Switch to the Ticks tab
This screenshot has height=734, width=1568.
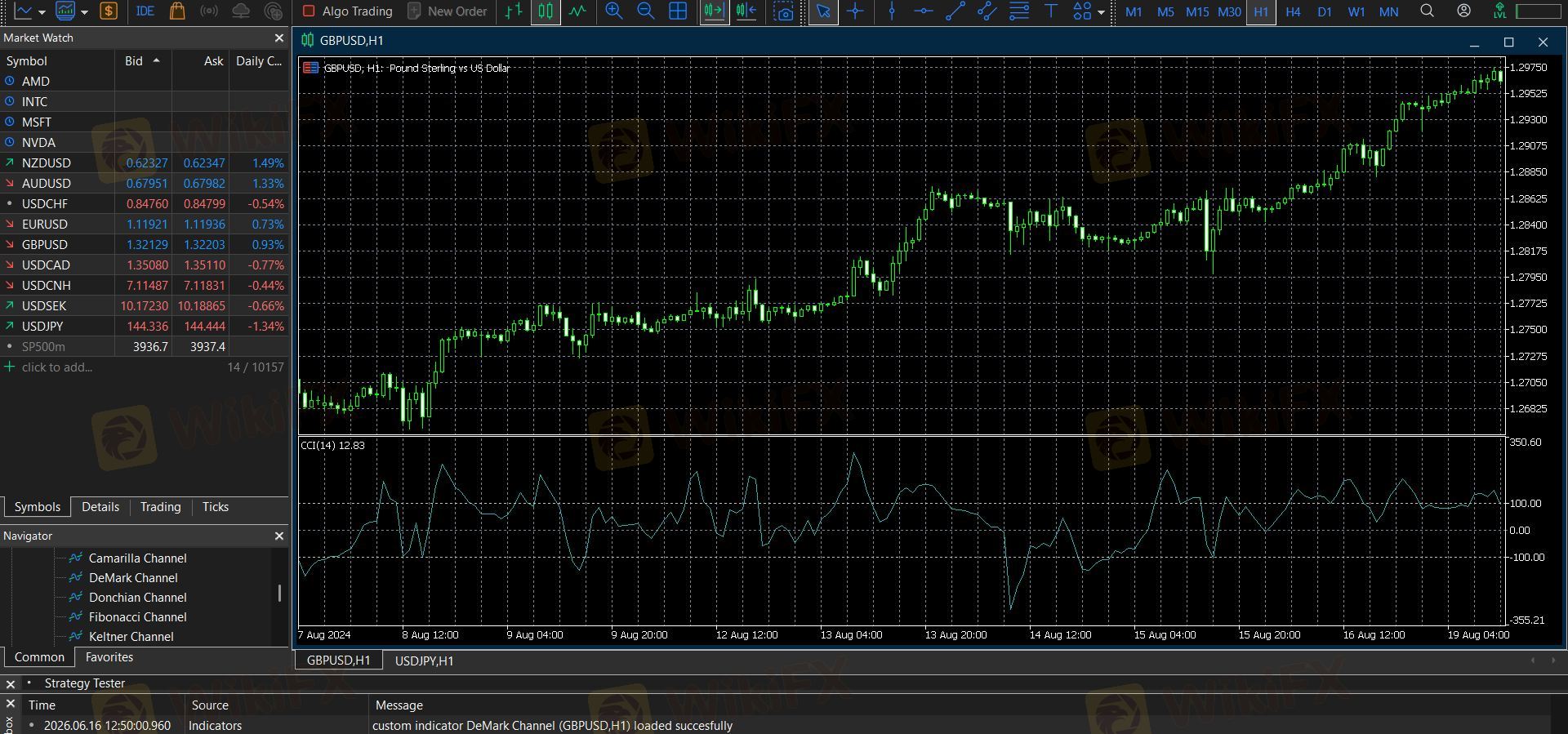tap(216, 507)
